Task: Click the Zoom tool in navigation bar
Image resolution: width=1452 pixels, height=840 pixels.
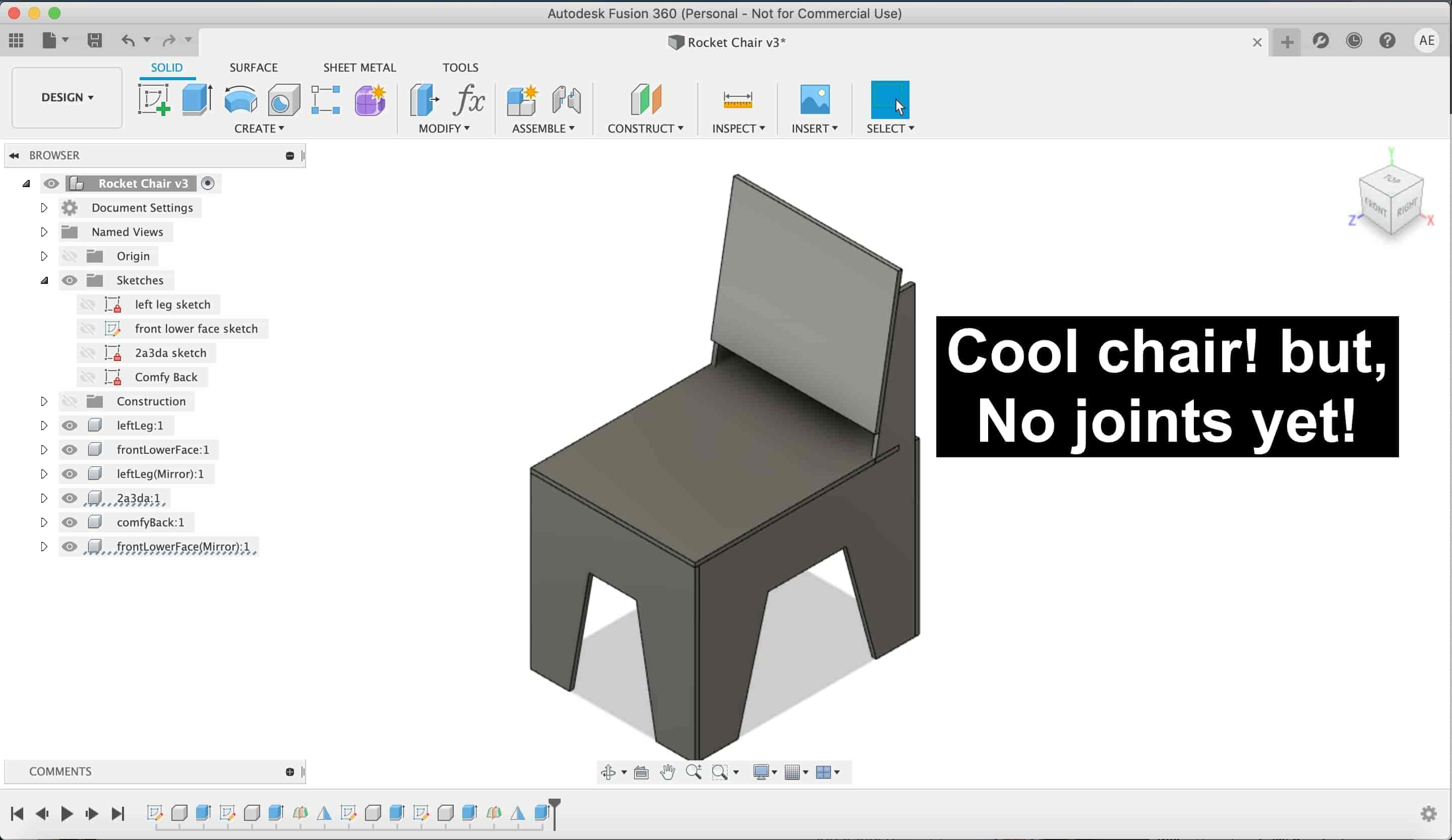Action: point(694,772)
